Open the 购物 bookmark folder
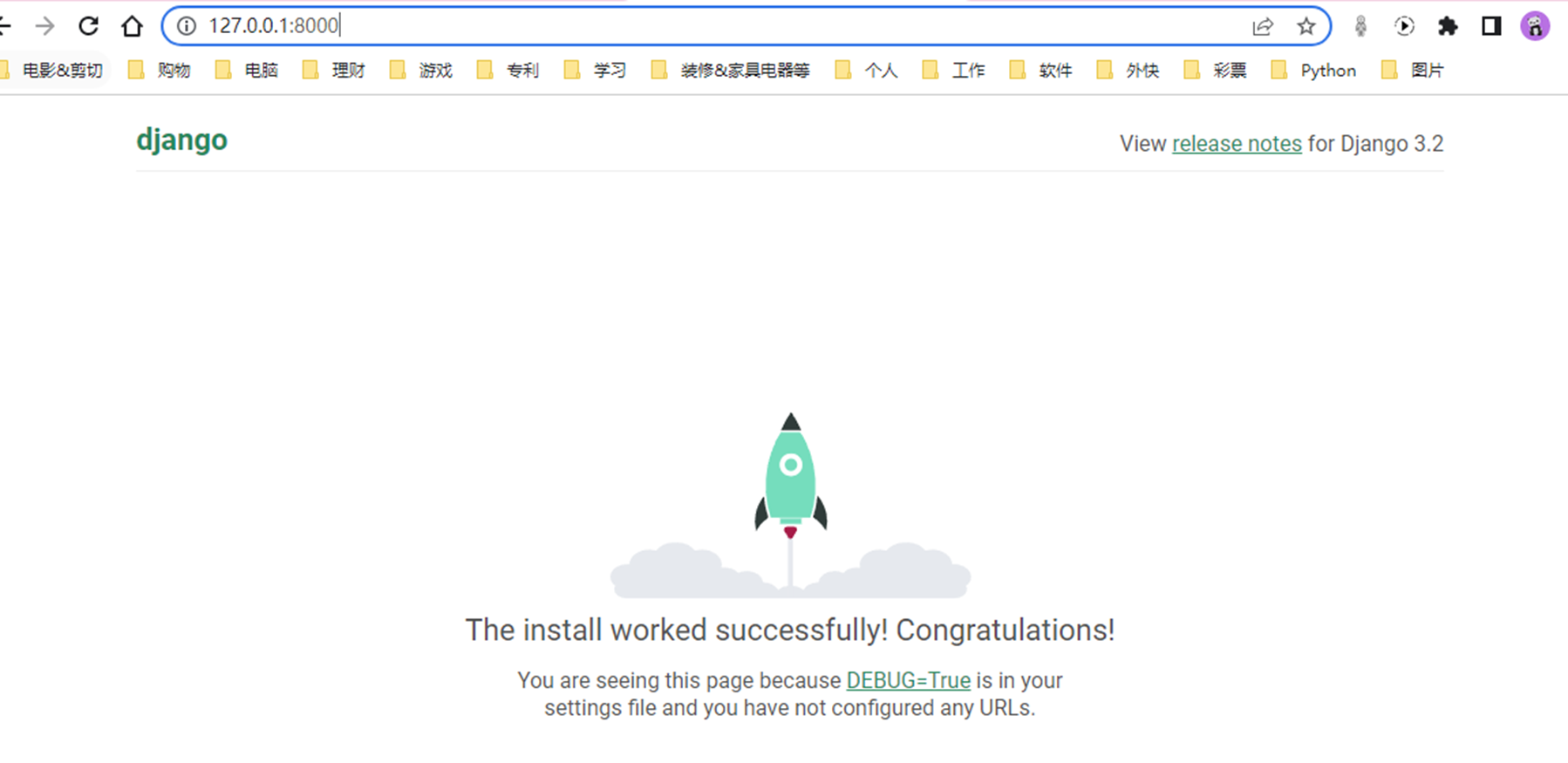 (x=160, y=71)
